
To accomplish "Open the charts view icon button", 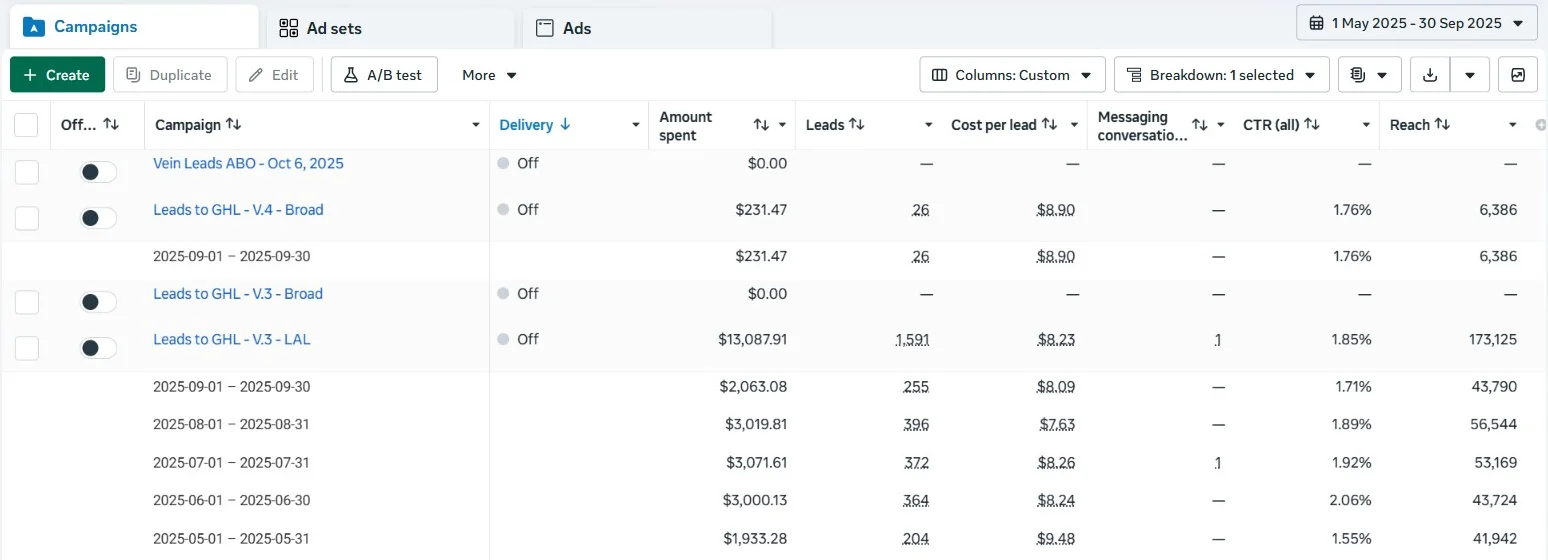I will 1518,75.
